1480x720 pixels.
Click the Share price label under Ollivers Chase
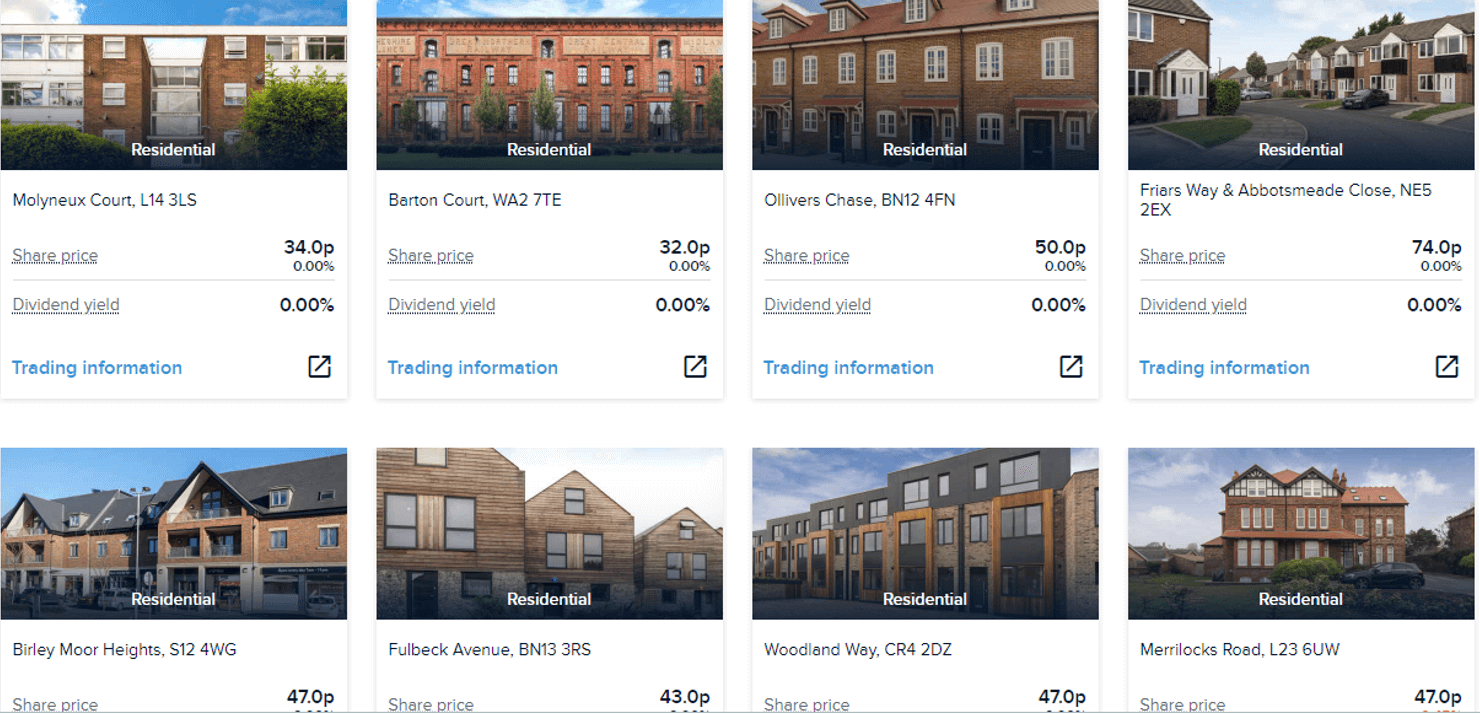point(807,256)
